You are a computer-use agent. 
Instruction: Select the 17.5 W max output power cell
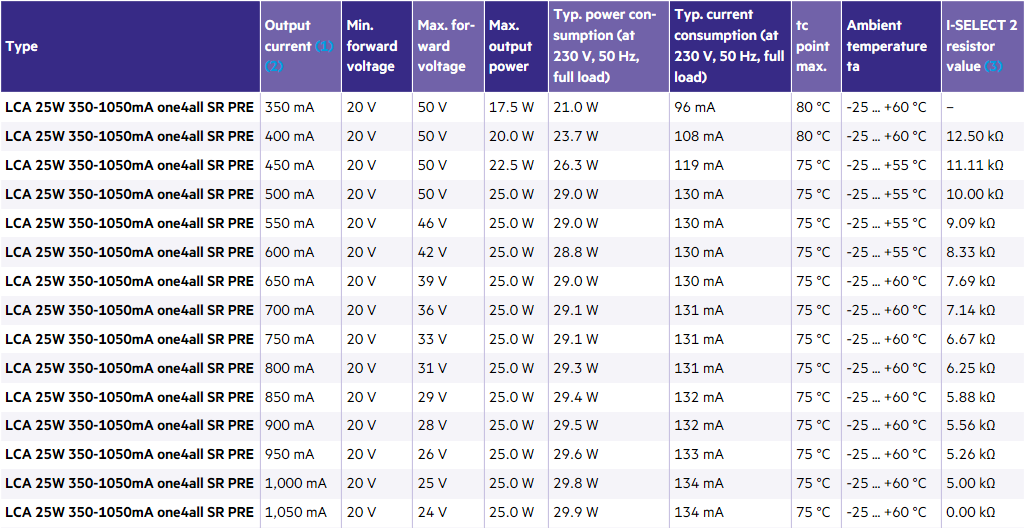pyautogui.click(x=516, y=107)
